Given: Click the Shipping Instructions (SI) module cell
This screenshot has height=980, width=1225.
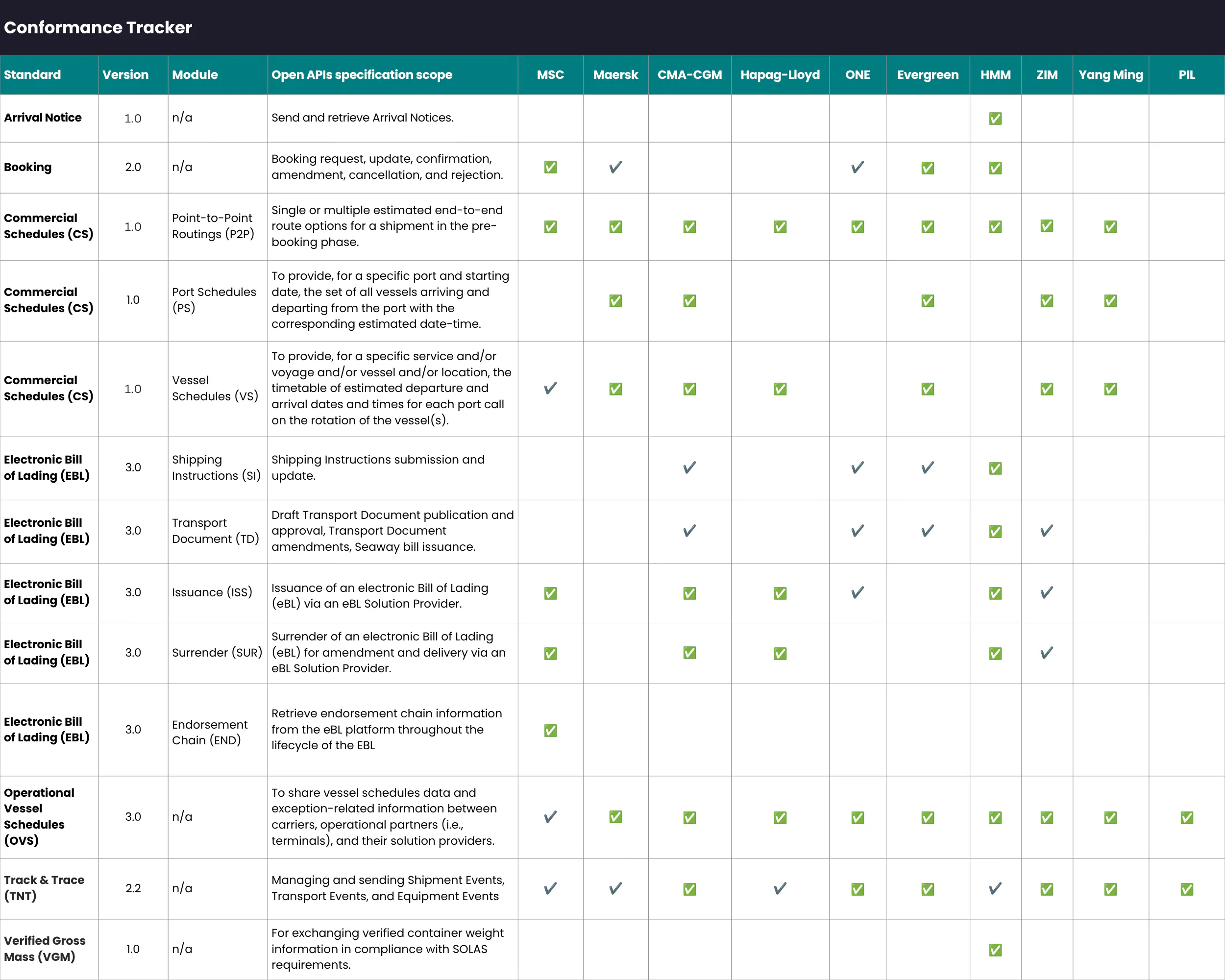Looking at the screenshot, I should click(x=217, y=467).
